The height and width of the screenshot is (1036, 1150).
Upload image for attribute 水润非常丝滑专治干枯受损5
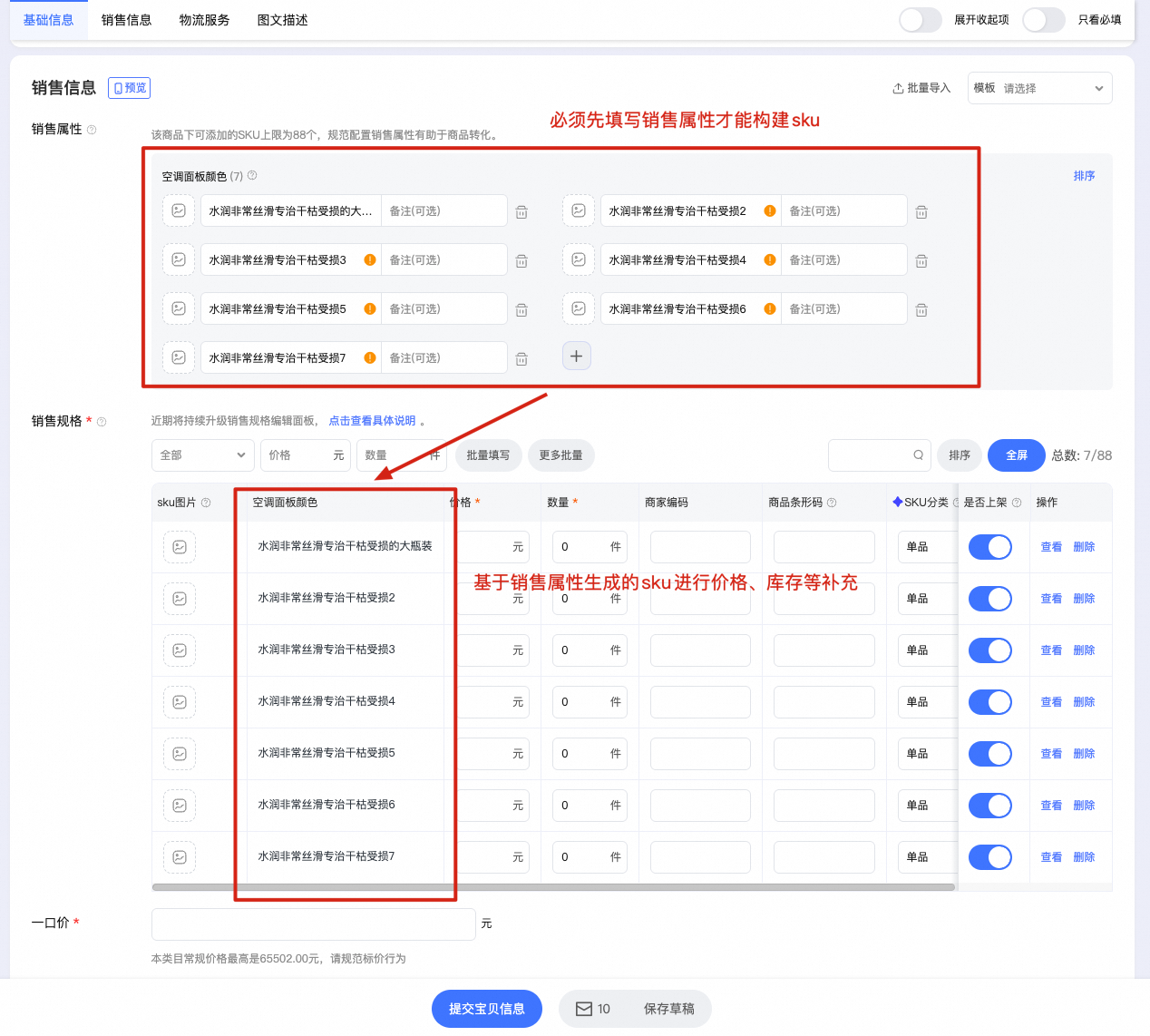(x=179, y=308)
